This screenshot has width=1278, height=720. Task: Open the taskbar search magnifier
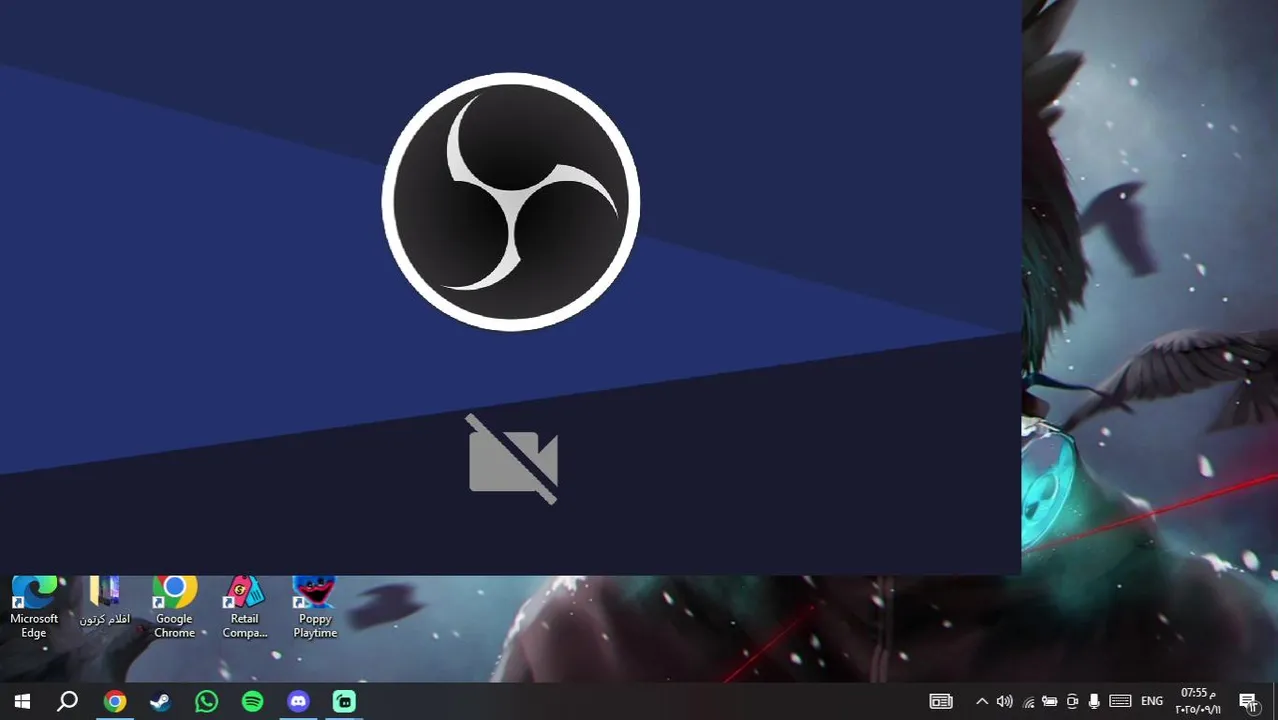tap(68, 701)
